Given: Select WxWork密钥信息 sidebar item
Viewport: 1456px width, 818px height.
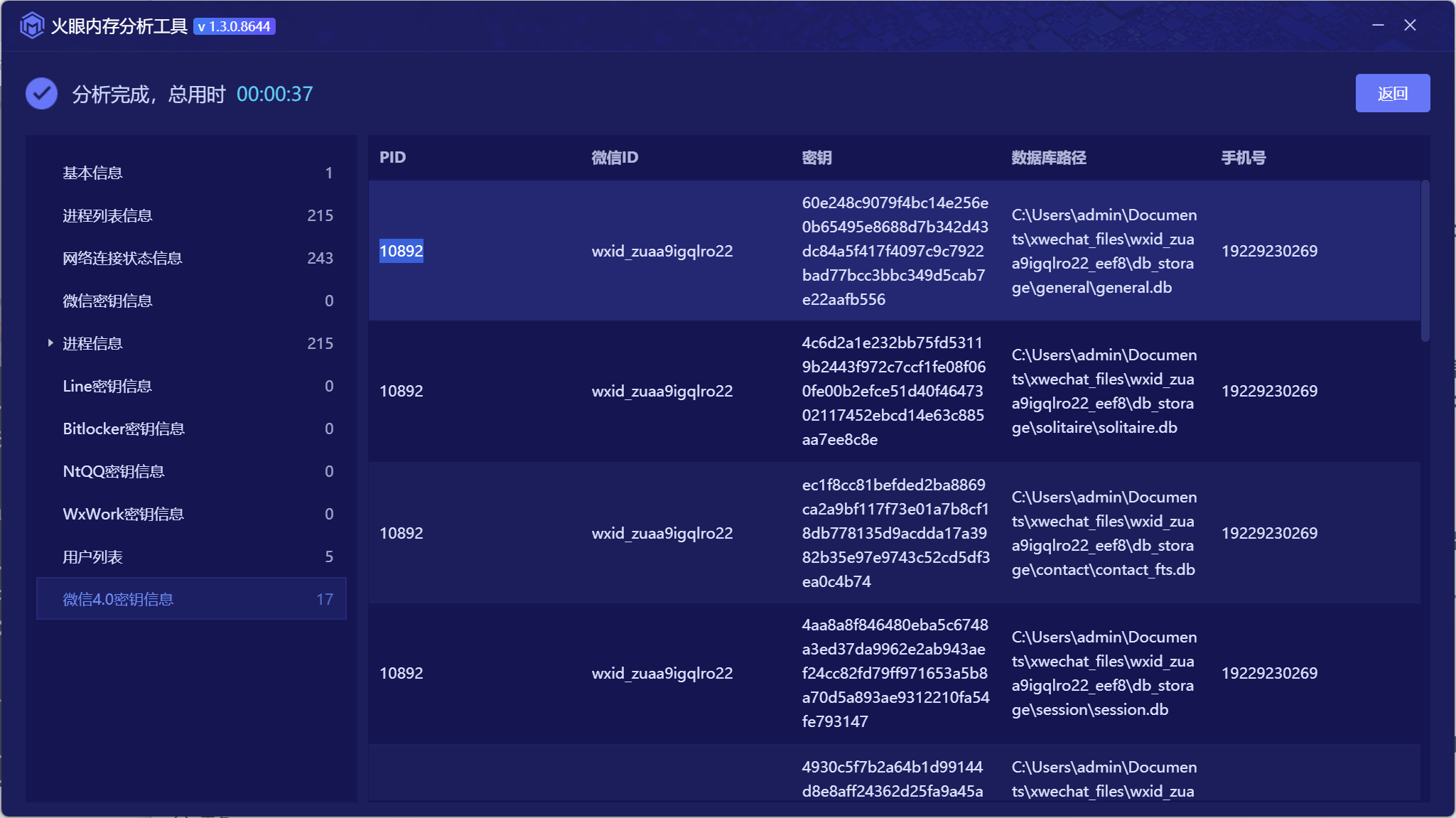Looking at the screenshot, I should click(123, 515).
